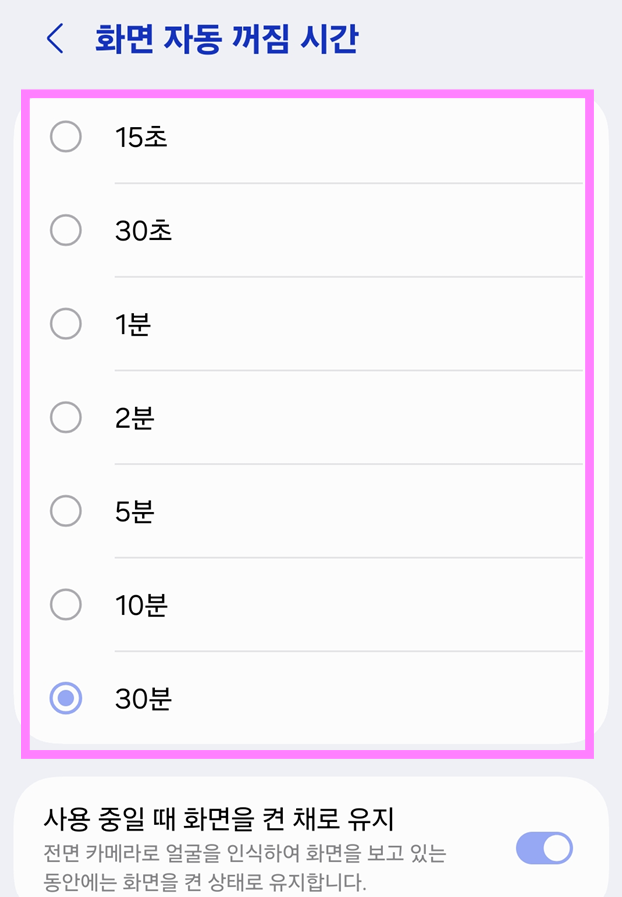622x897 pixels.
Task: Select the 1분 screen timeout option
Action: pyautogui.click(x=65, y=324)
